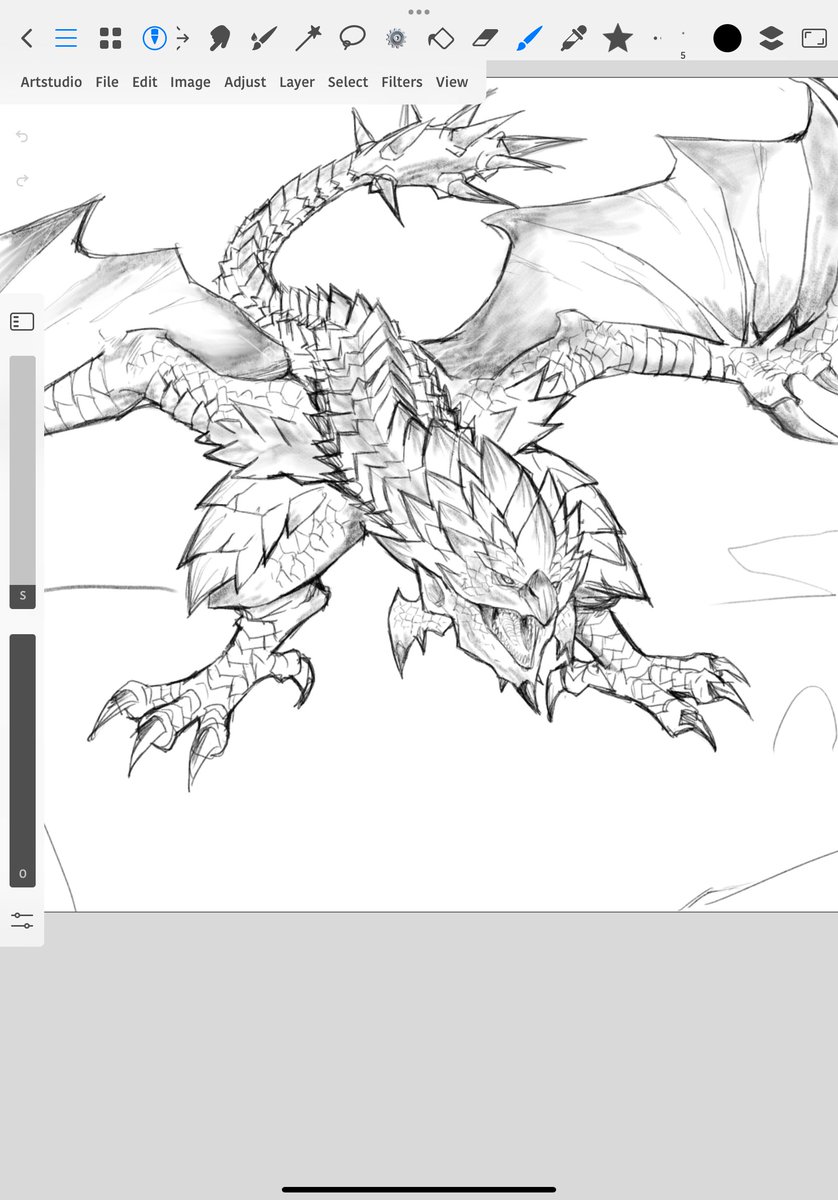This screenshot has height=1200, width=838.
Task: Open the black current color swatch
Action: point(727,39)
